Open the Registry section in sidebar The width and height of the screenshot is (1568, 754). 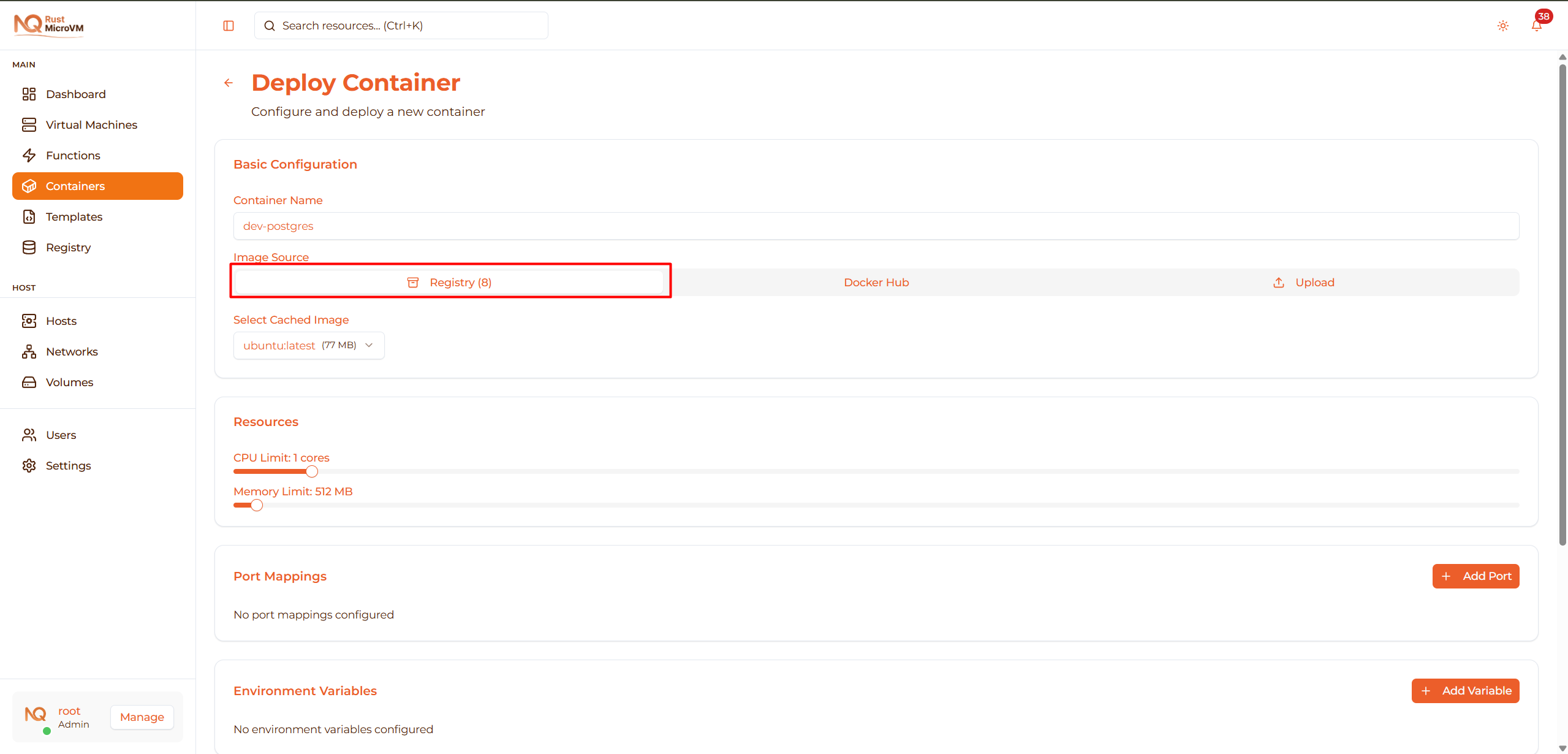[x=69, y=247]
